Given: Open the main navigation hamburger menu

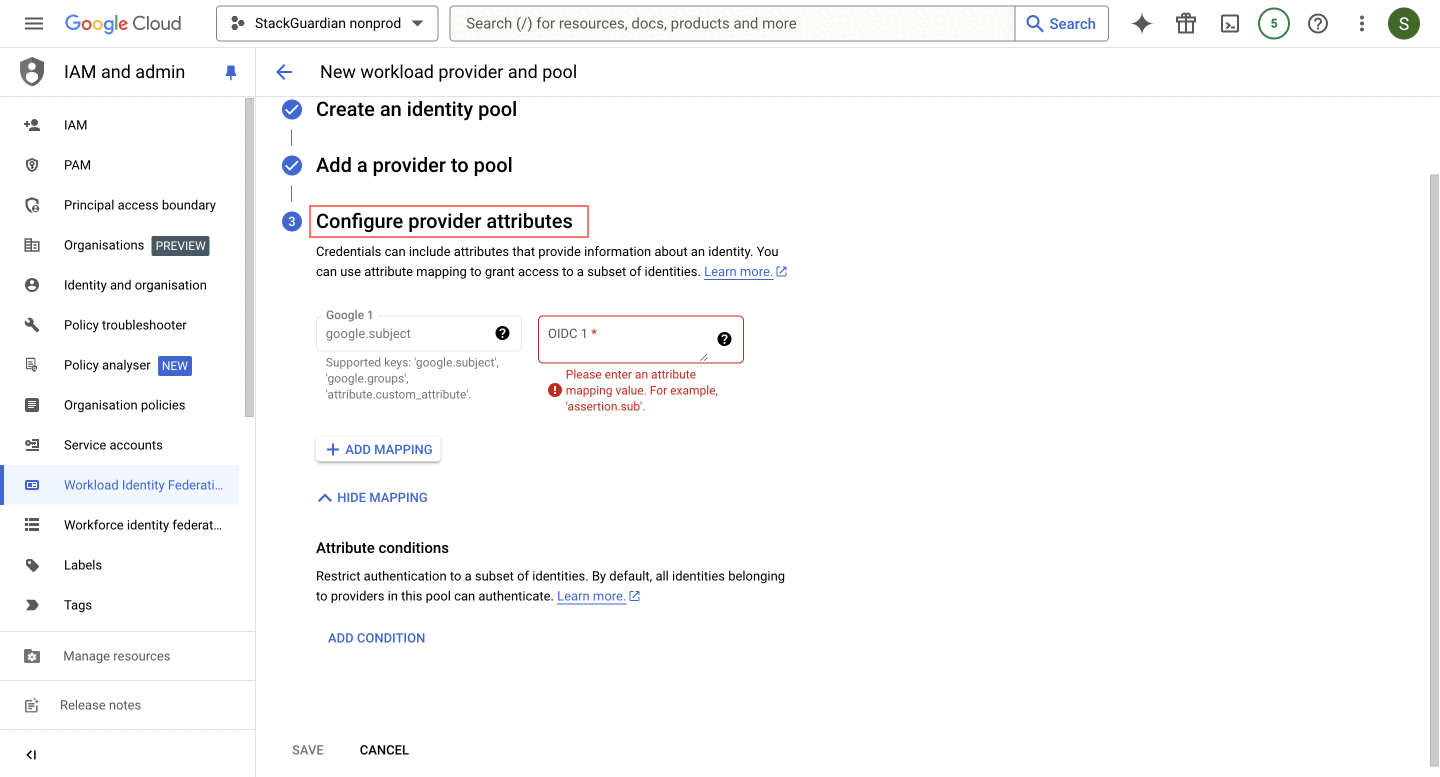Looking at the screenshot, I should pos(34,23).
